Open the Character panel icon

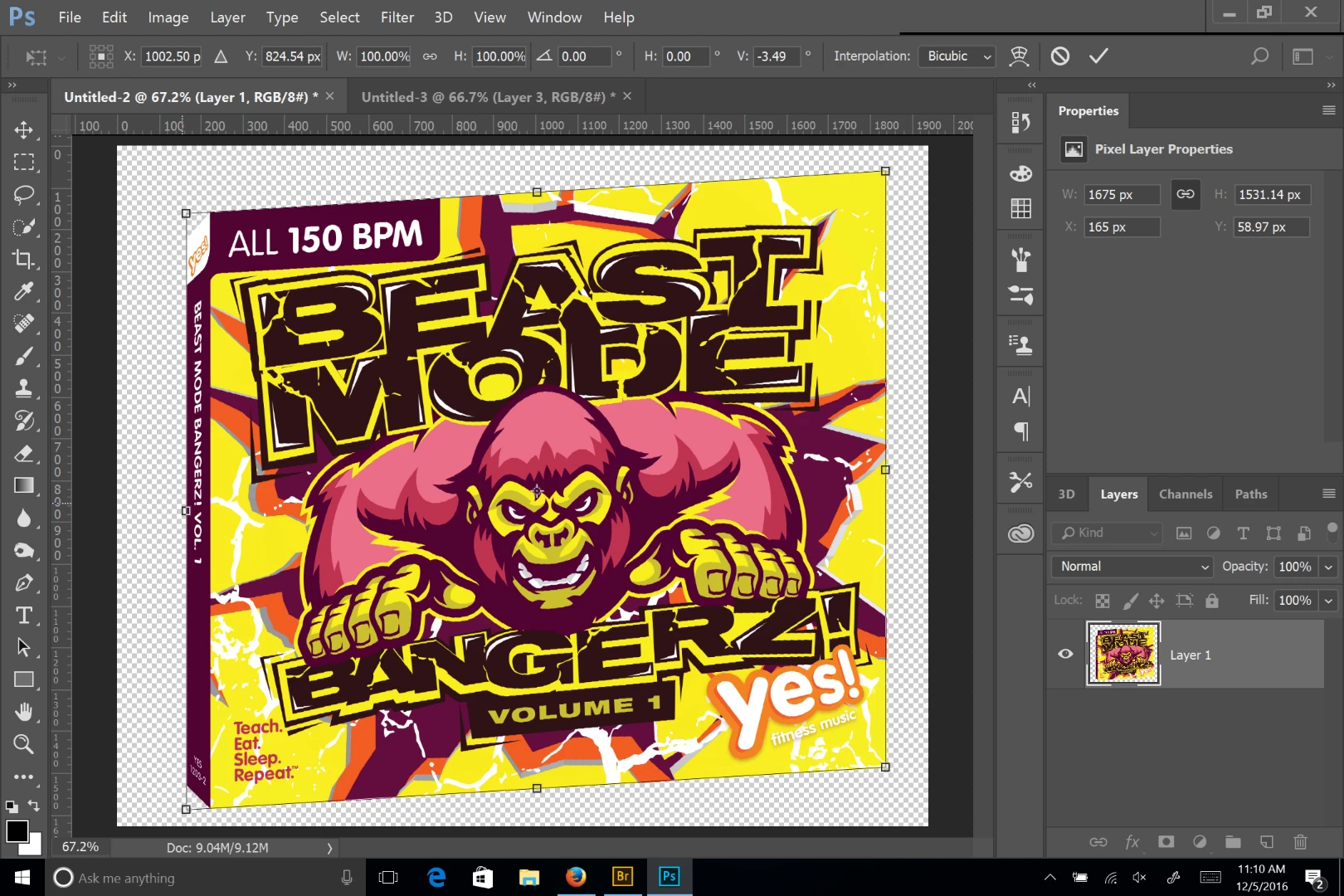tap(1020, 396)
